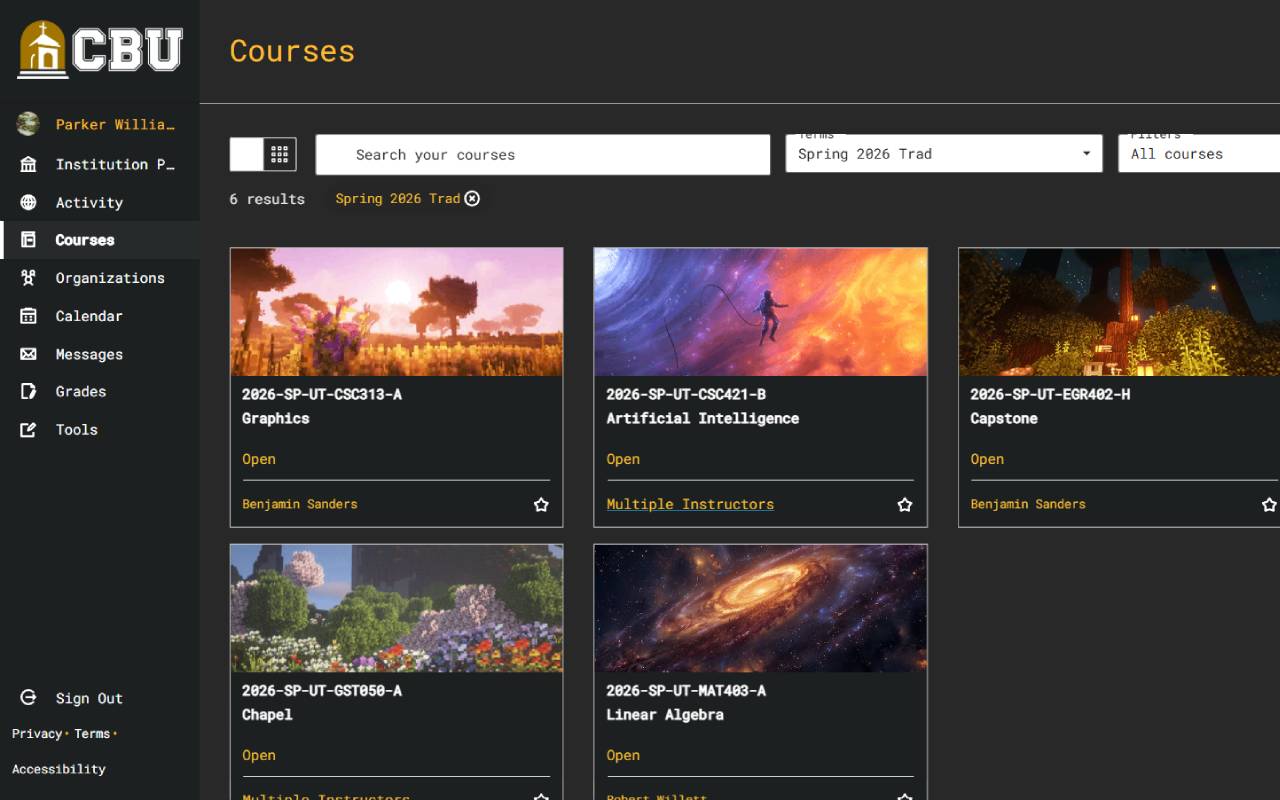Remove the Spring 2026 Trad filter chip
Screen dimensions: 1280x800
point(472,198)
